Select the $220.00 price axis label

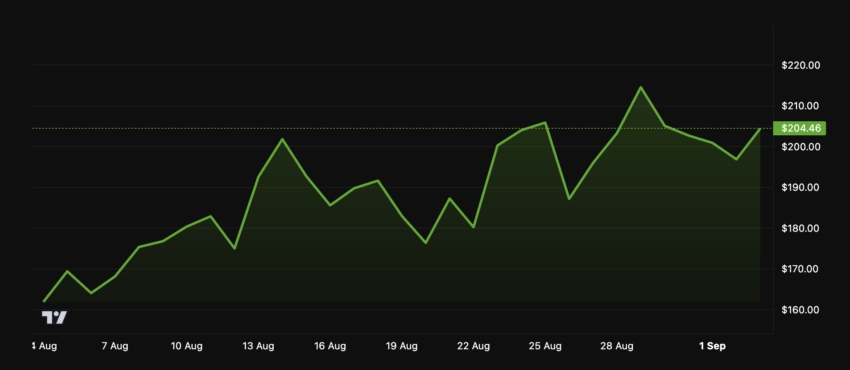click(x=801, y=66)
